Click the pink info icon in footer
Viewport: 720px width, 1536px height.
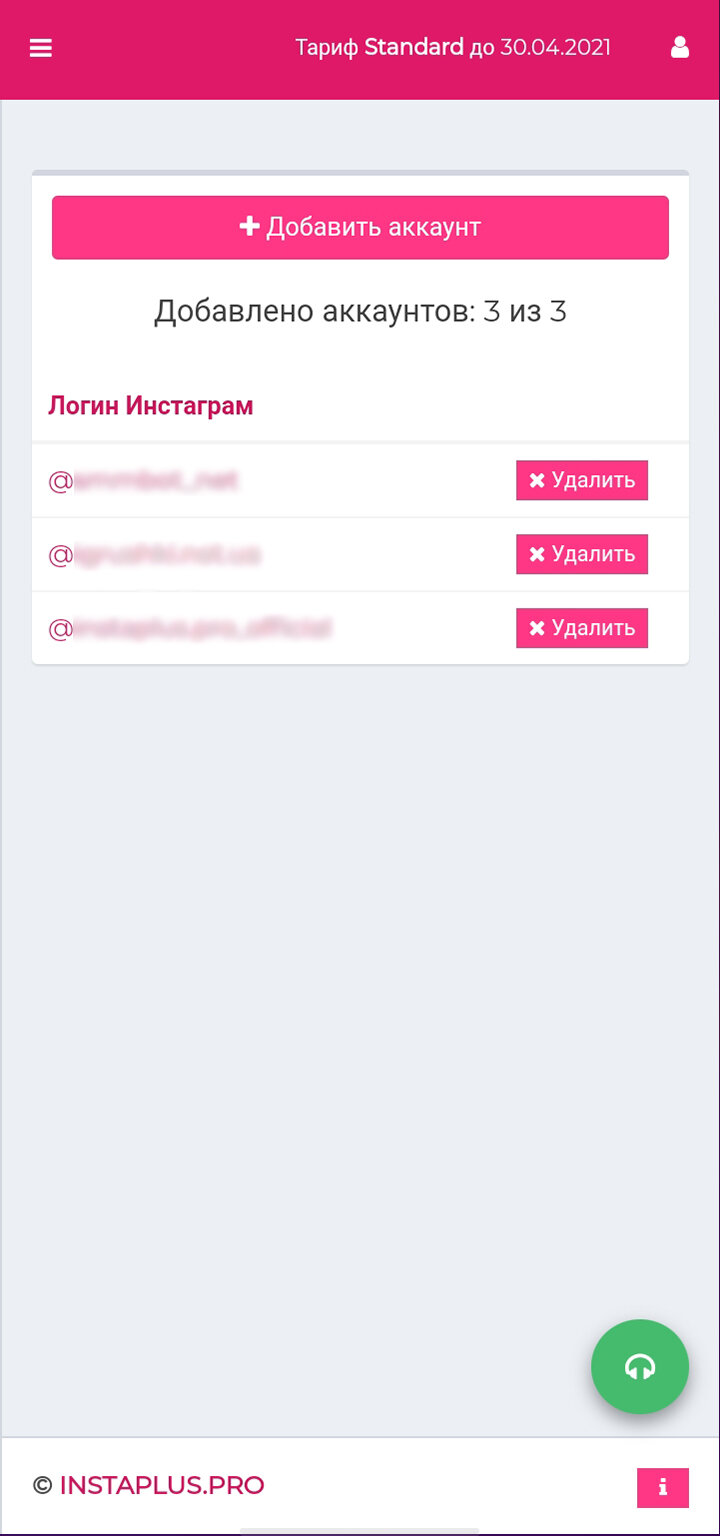coord(663,1487)
